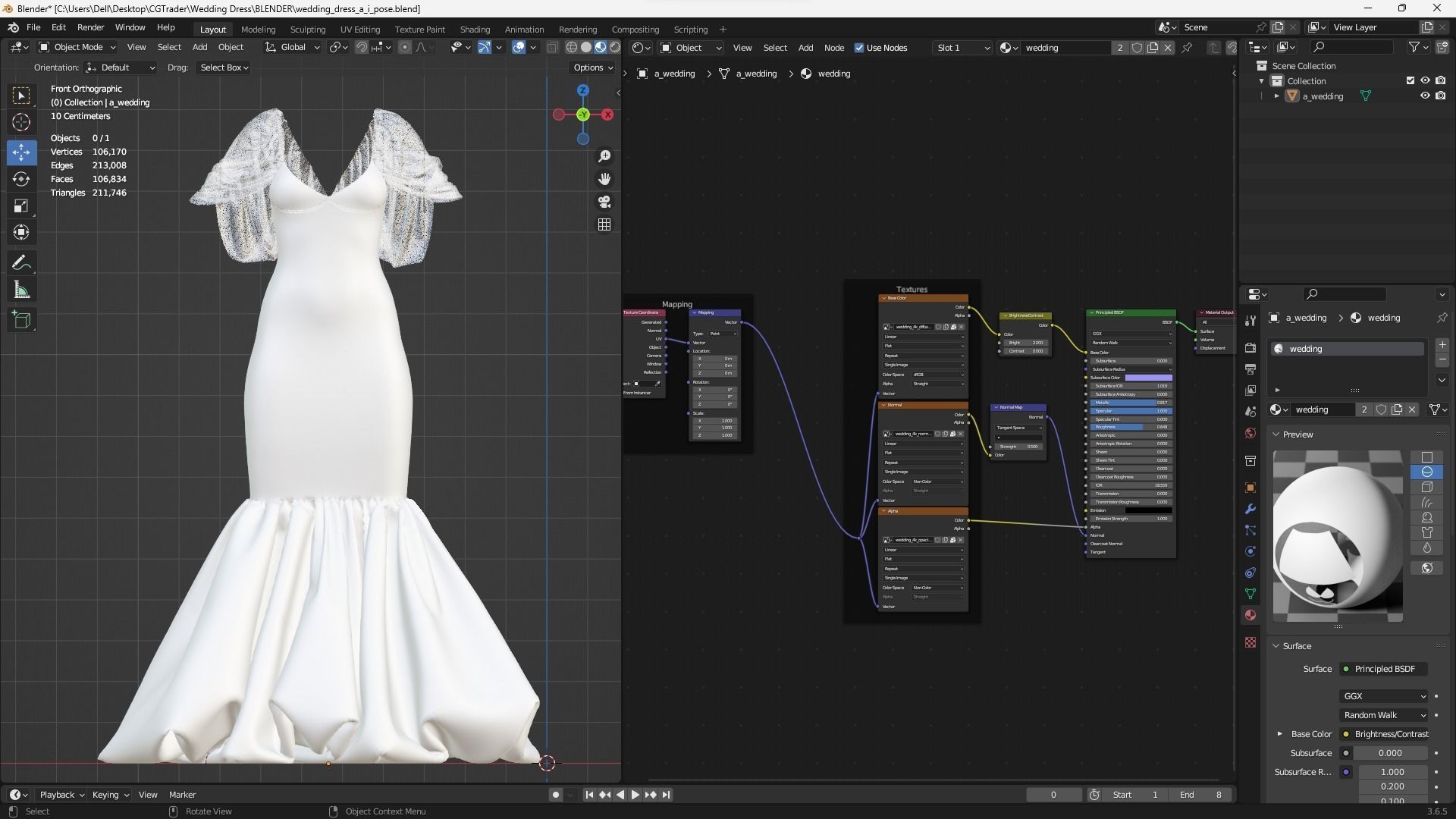This screenshot has width=1456, height=819.
Task: Open the Texture properties checker icon
Action: pyautogui.click(x=1250, y=642)
